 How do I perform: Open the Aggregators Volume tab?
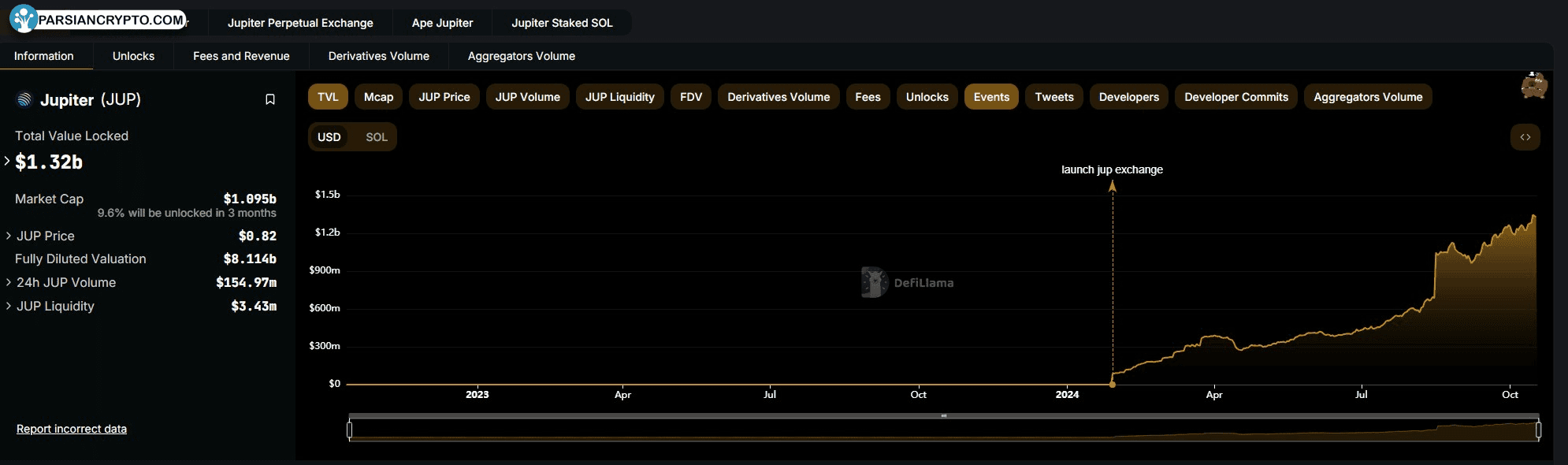[x=522, y=56]
